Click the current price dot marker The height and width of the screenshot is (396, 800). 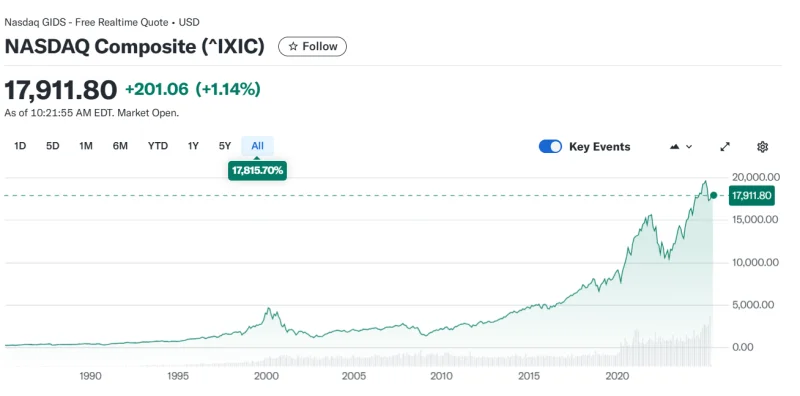(x=714, y=195)
